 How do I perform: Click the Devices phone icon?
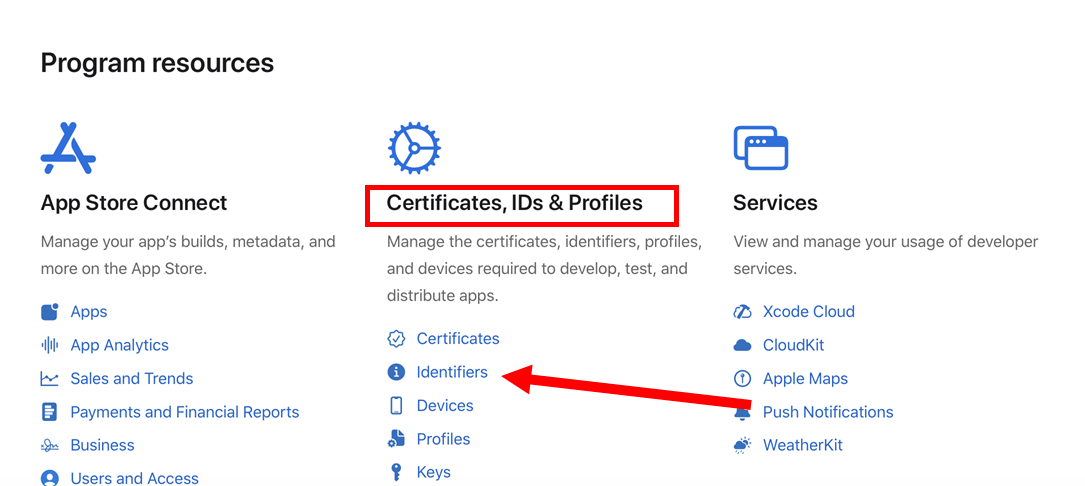point(396,405)
